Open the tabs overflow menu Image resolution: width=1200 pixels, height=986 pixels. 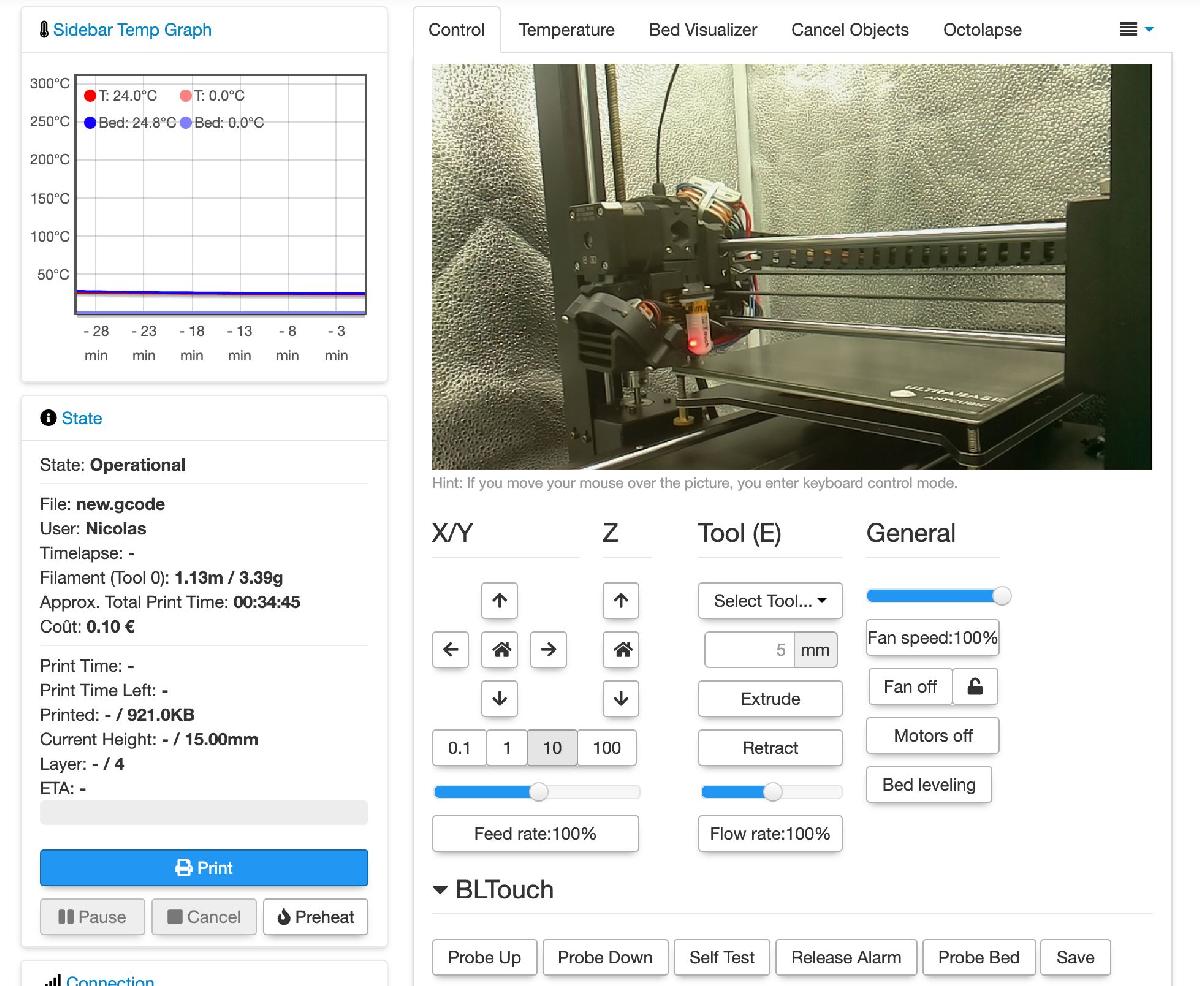(1136, 30)
